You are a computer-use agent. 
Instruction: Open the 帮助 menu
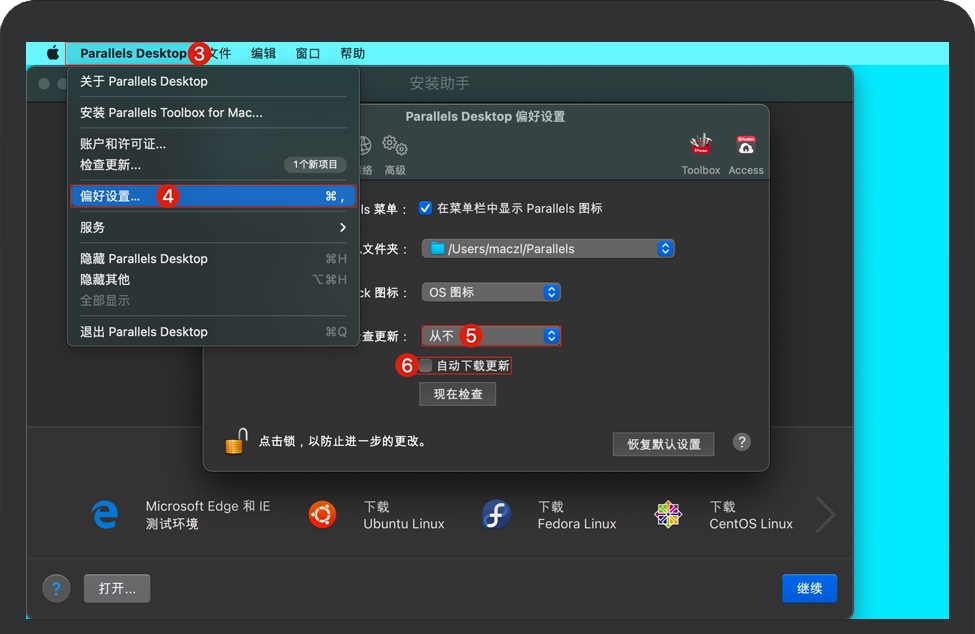(353, 53)
